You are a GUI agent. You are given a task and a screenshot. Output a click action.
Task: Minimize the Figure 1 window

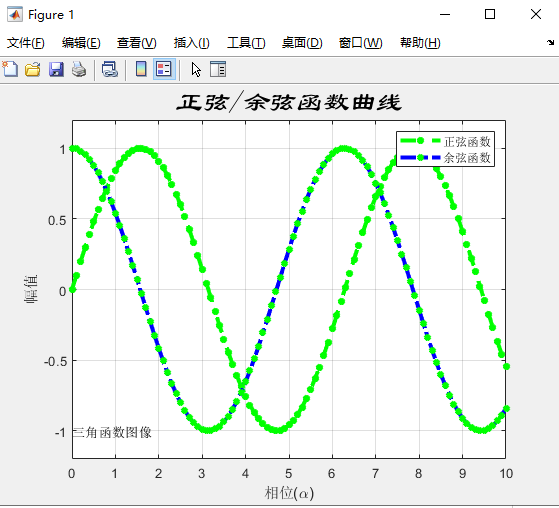tap(445, 15)
